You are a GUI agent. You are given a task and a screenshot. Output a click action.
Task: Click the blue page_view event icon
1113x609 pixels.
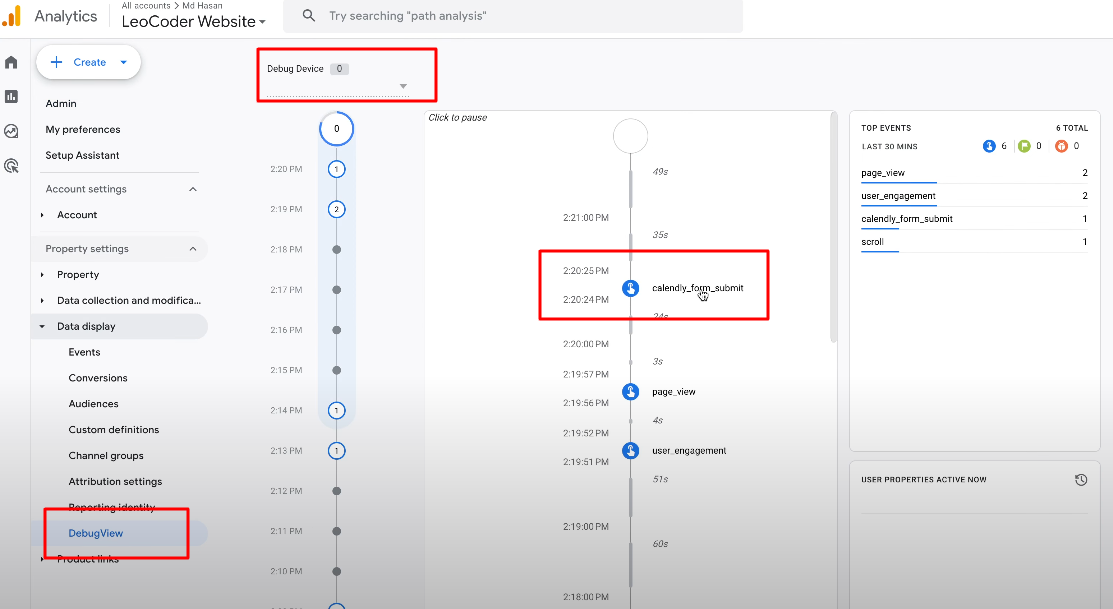click(630, 391)
